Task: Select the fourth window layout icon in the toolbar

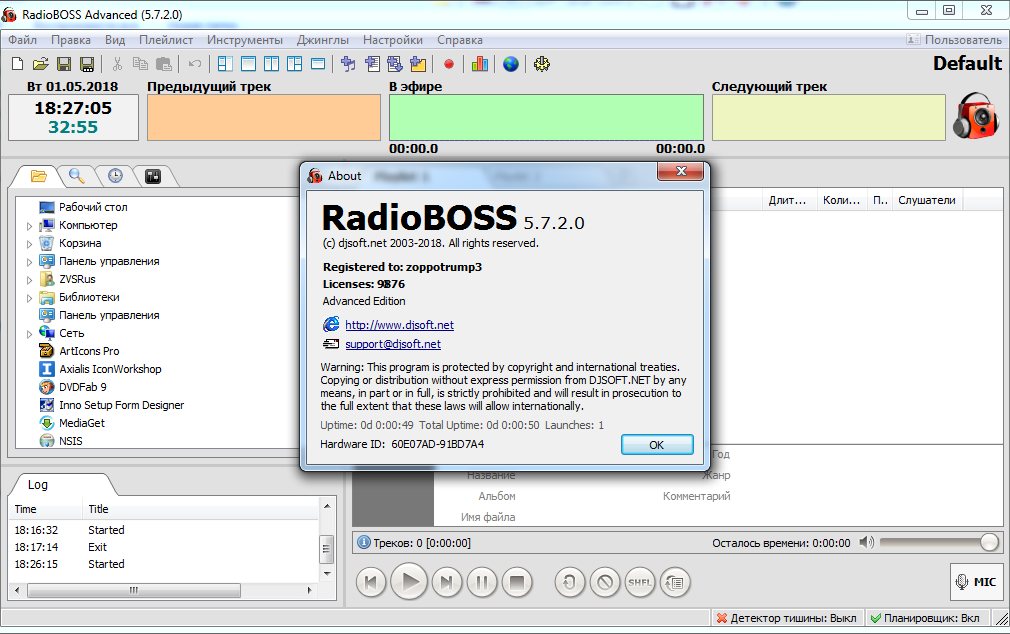Action: (x=294, y=64)
